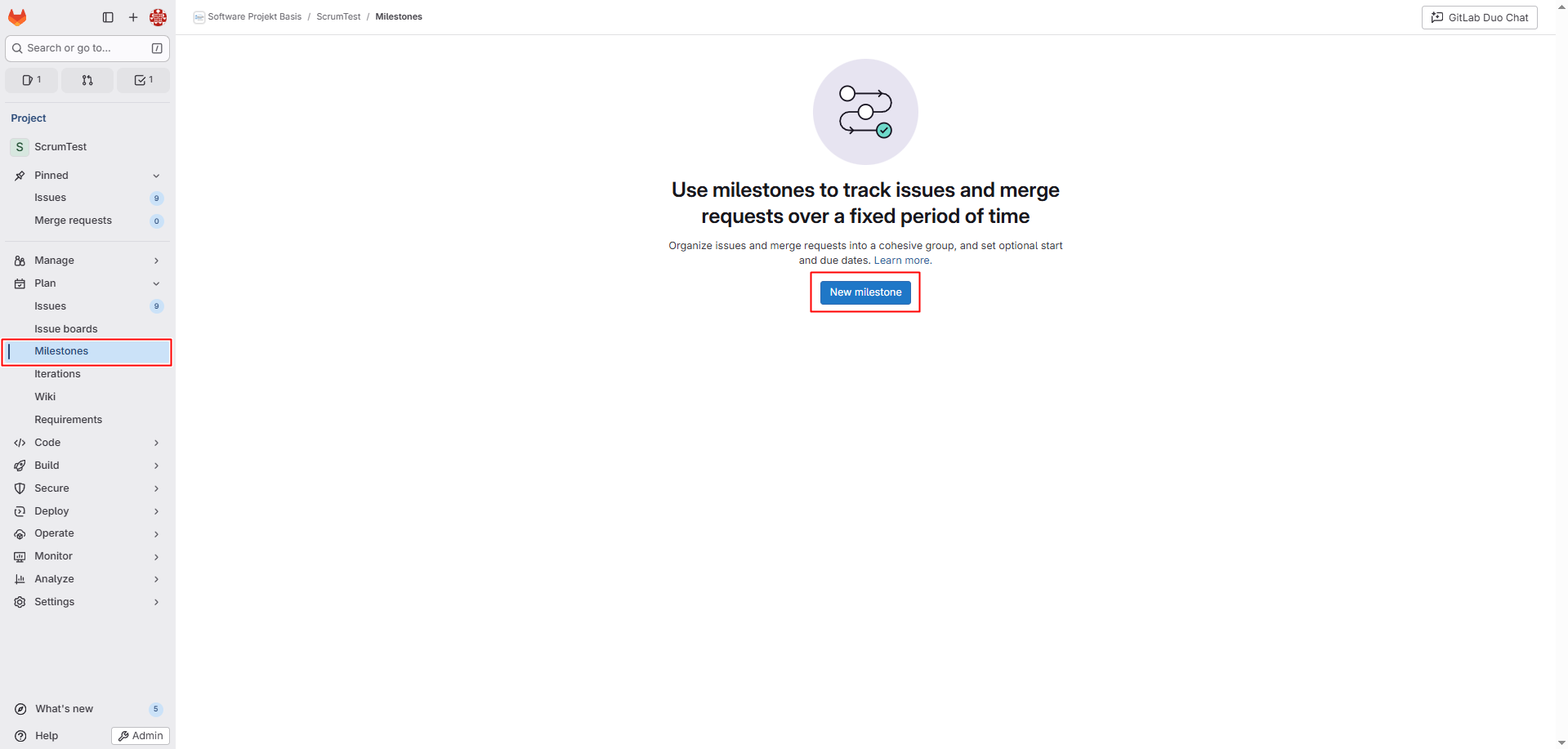Toggle the sidebar collapse icon

[x=108, y=17]
